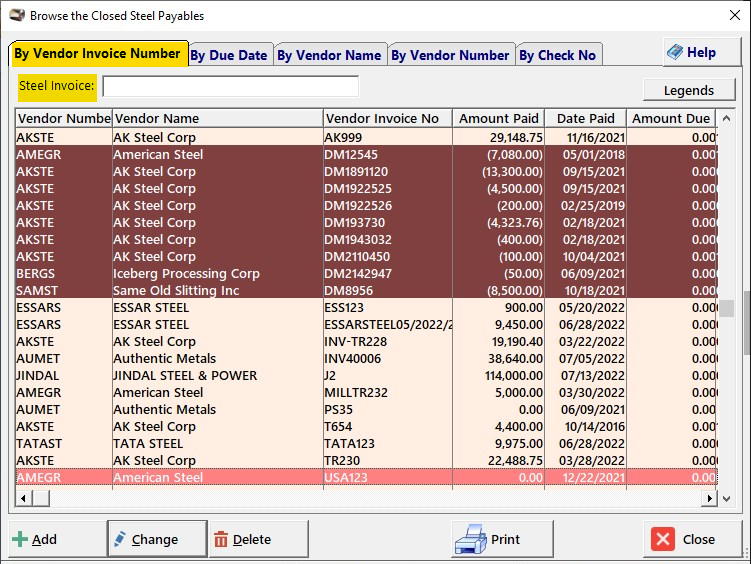Select row with invoice DM1943032
The image size is (751, 564).
click(x=366, y=239)
